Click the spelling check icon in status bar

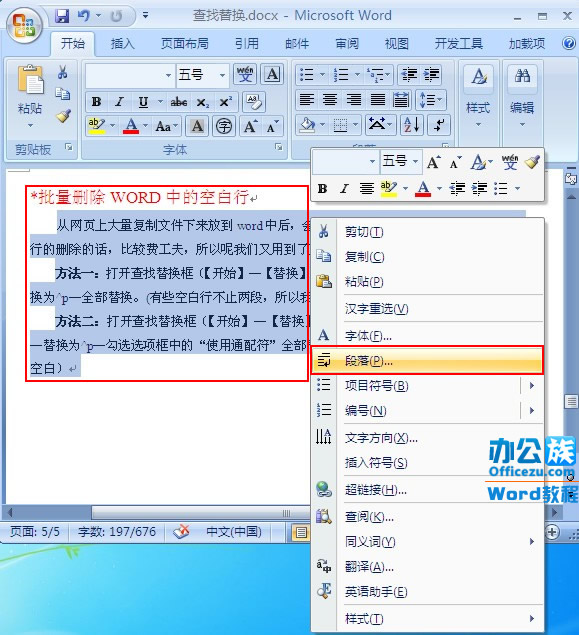[181, 531]
